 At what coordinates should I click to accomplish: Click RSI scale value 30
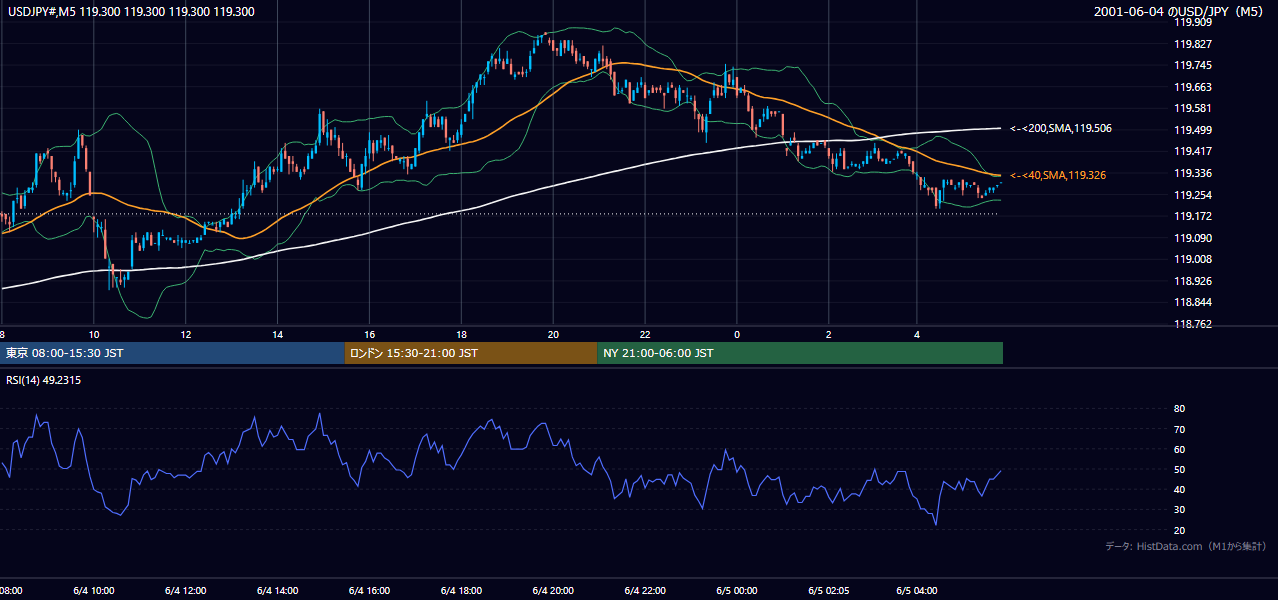coord(1180,510)
